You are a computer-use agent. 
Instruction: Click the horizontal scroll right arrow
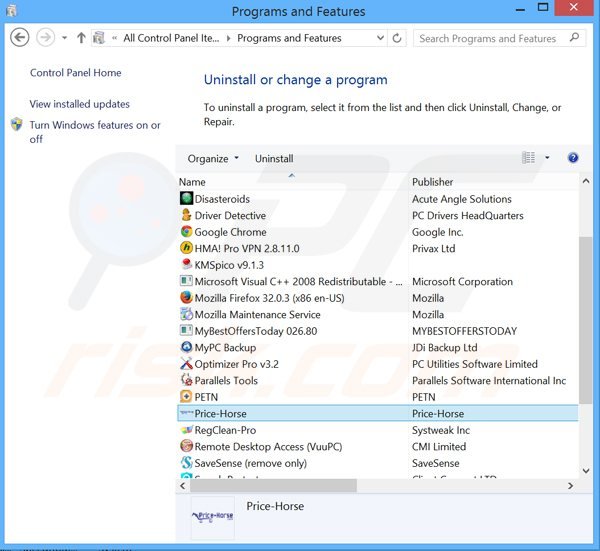click(570, 486)
